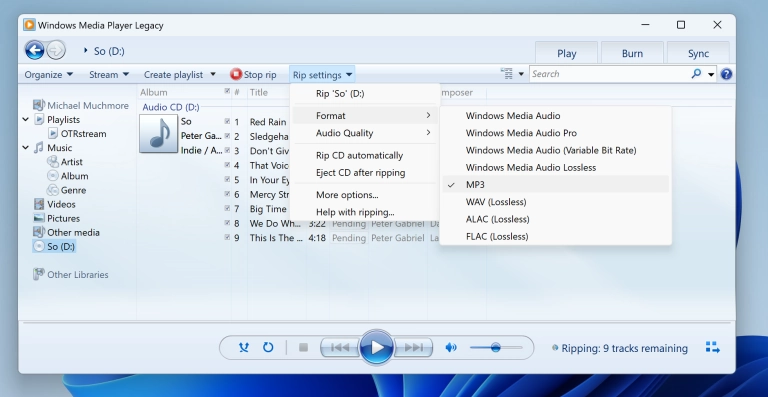Viewport: 768px width, 397px height.
Task: Uncheck track 5 In Your Eyes checkbox
Action: coord(227,179)
